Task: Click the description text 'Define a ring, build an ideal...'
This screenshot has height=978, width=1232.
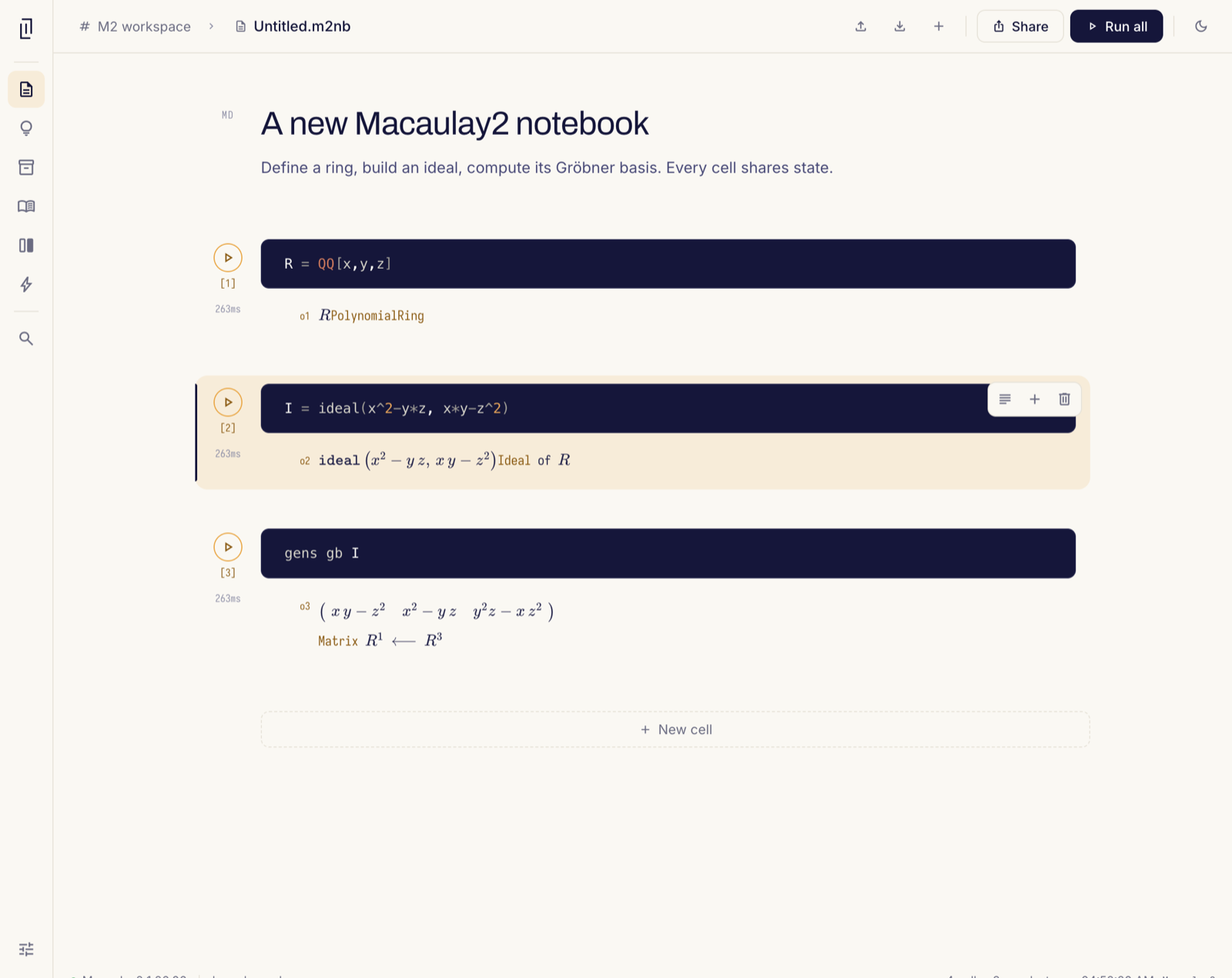Action: tap(547, 168)
